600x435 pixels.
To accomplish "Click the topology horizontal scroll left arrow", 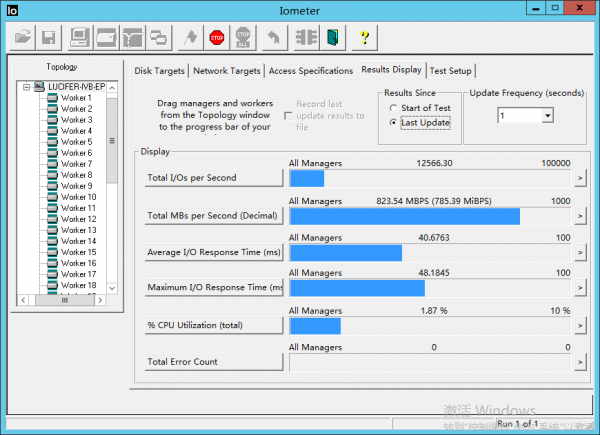I will 23,300.
